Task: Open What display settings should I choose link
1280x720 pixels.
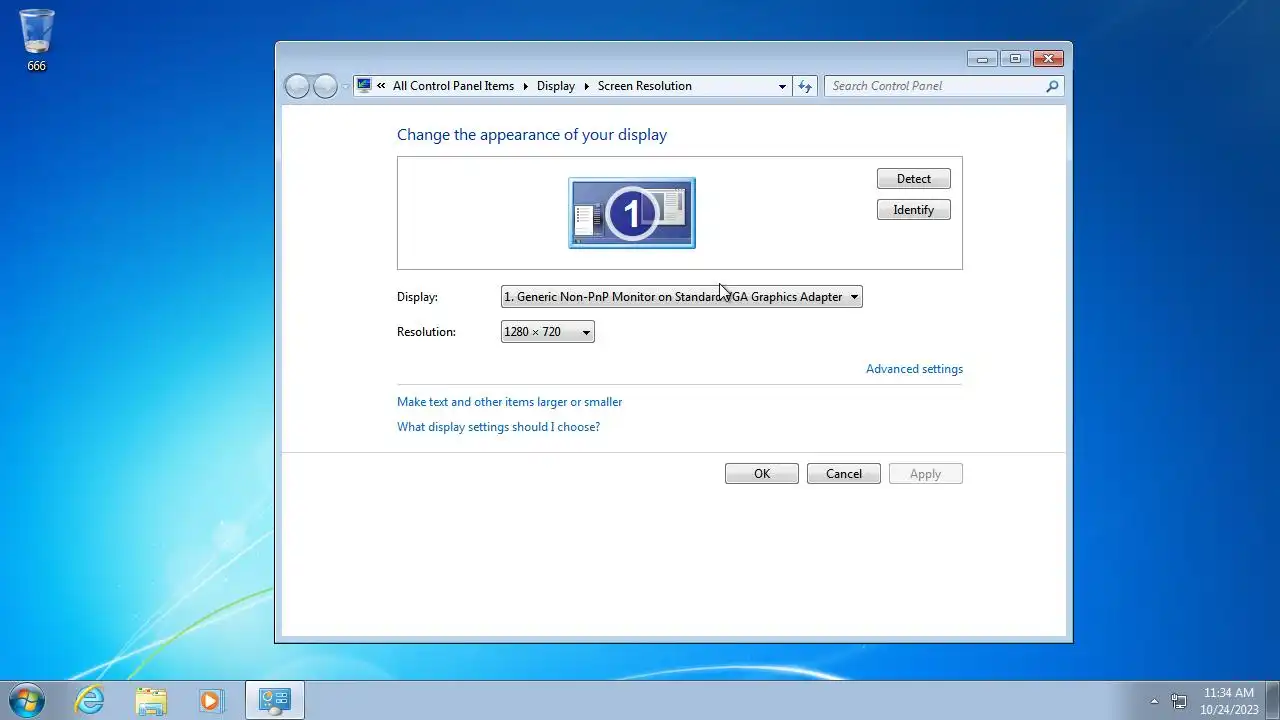Action: tap(498, 427)
